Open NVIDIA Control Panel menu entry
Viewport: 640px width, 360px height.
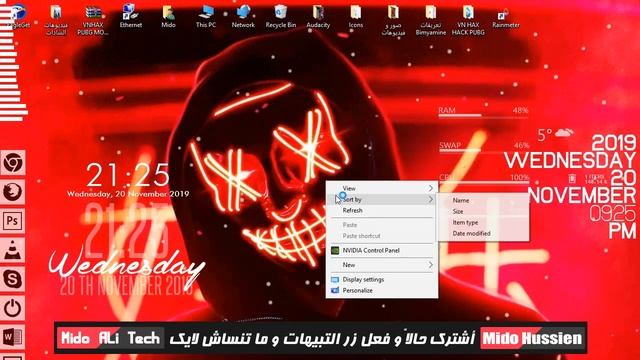(382, 250)
